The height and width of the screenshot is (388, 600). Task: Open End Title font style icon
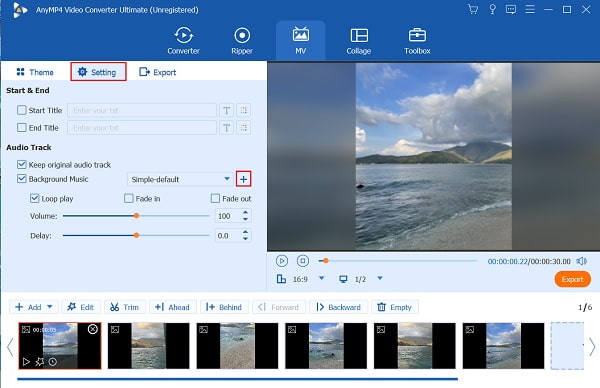tap(227, 127)
